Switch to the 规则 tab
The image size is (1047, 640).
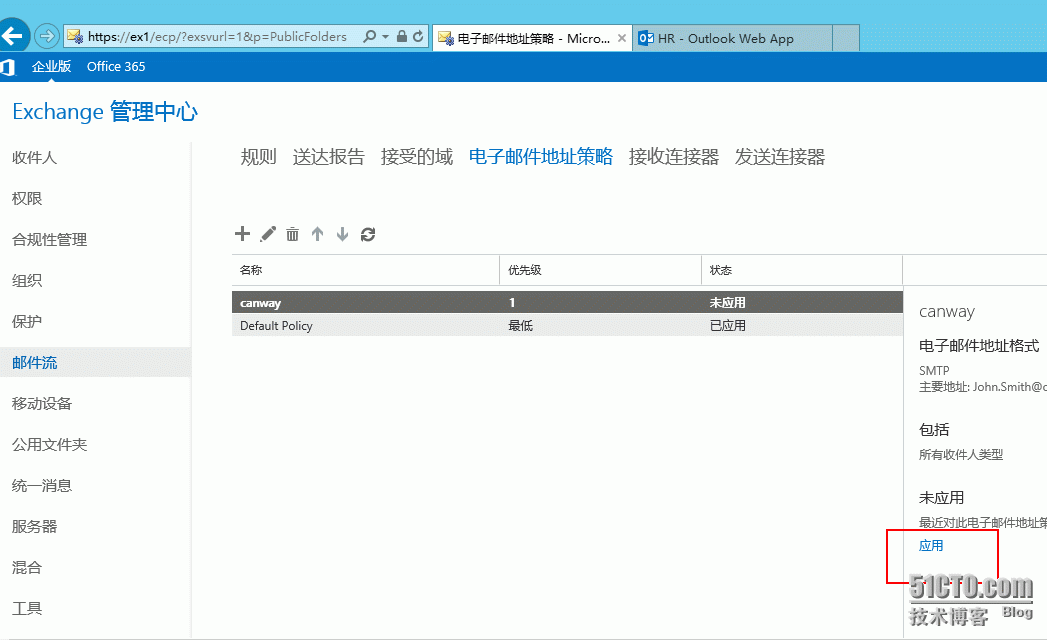pyautogui.click(x=258, y=157)
